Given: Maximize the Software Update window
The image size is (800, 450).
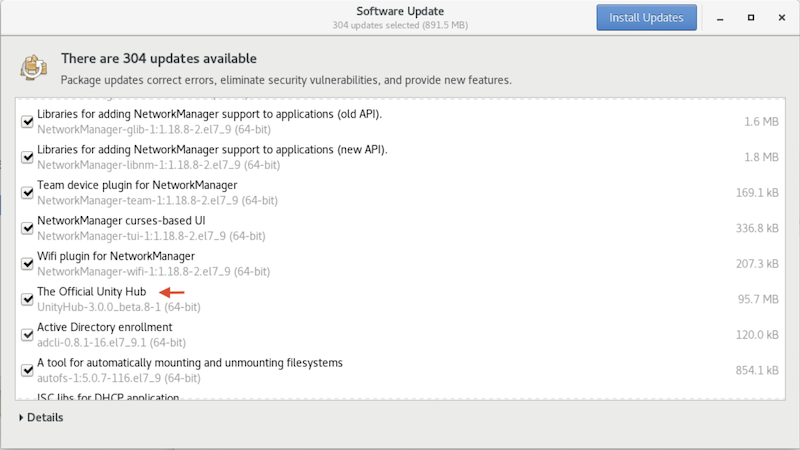Looking at the screenshot, I should point(751,18).
